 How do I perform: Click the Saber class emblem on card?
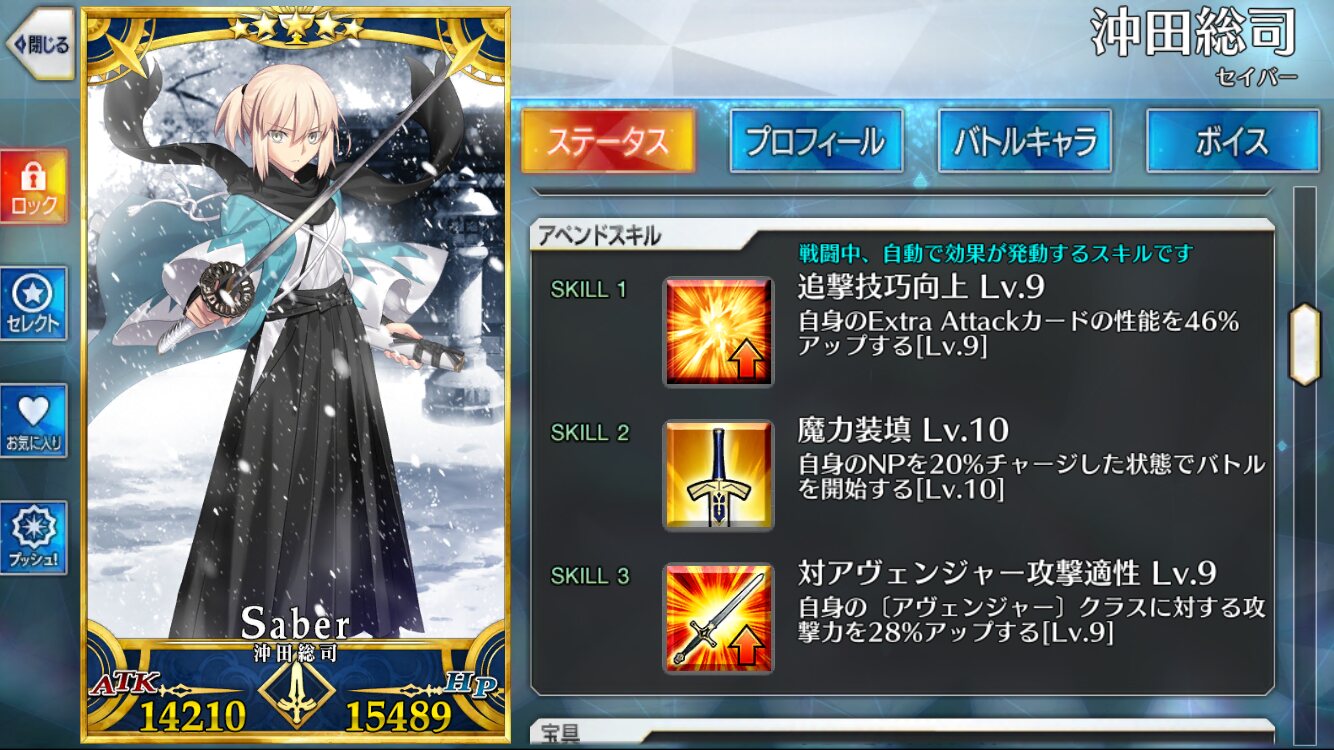pyautogui.click(x=296, y=690)
